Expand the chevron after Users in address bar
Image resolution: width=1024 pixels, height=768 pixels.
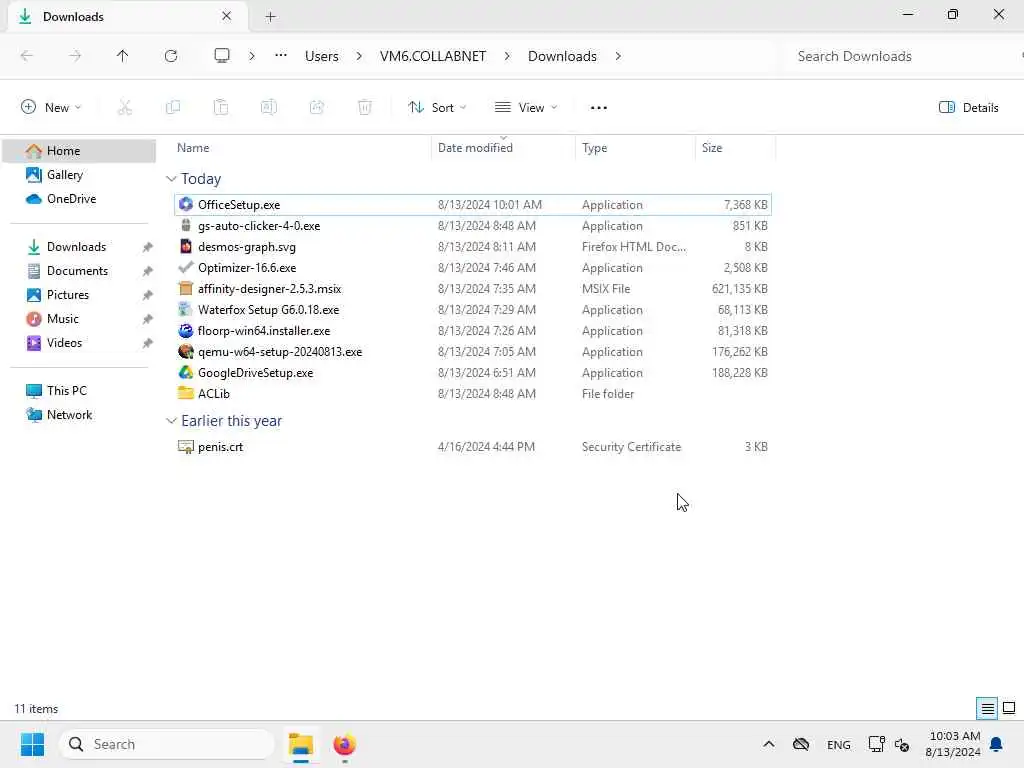[x=359, y=56]
